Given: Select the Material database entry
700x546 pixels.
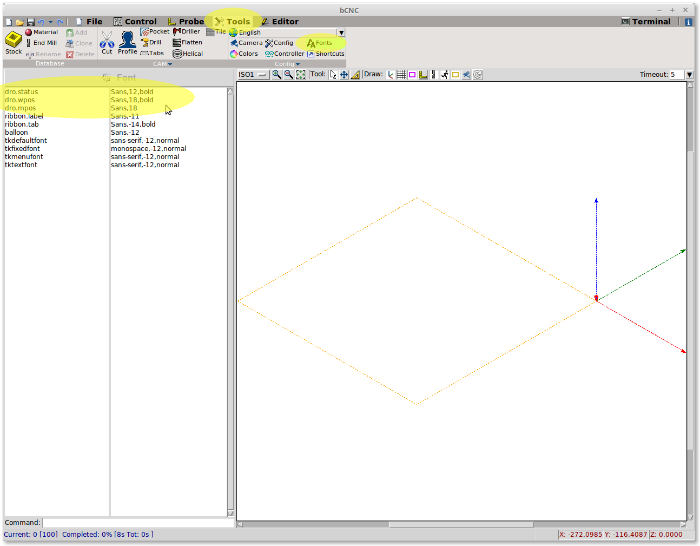Looking at the screenshot, I should 42,32.
